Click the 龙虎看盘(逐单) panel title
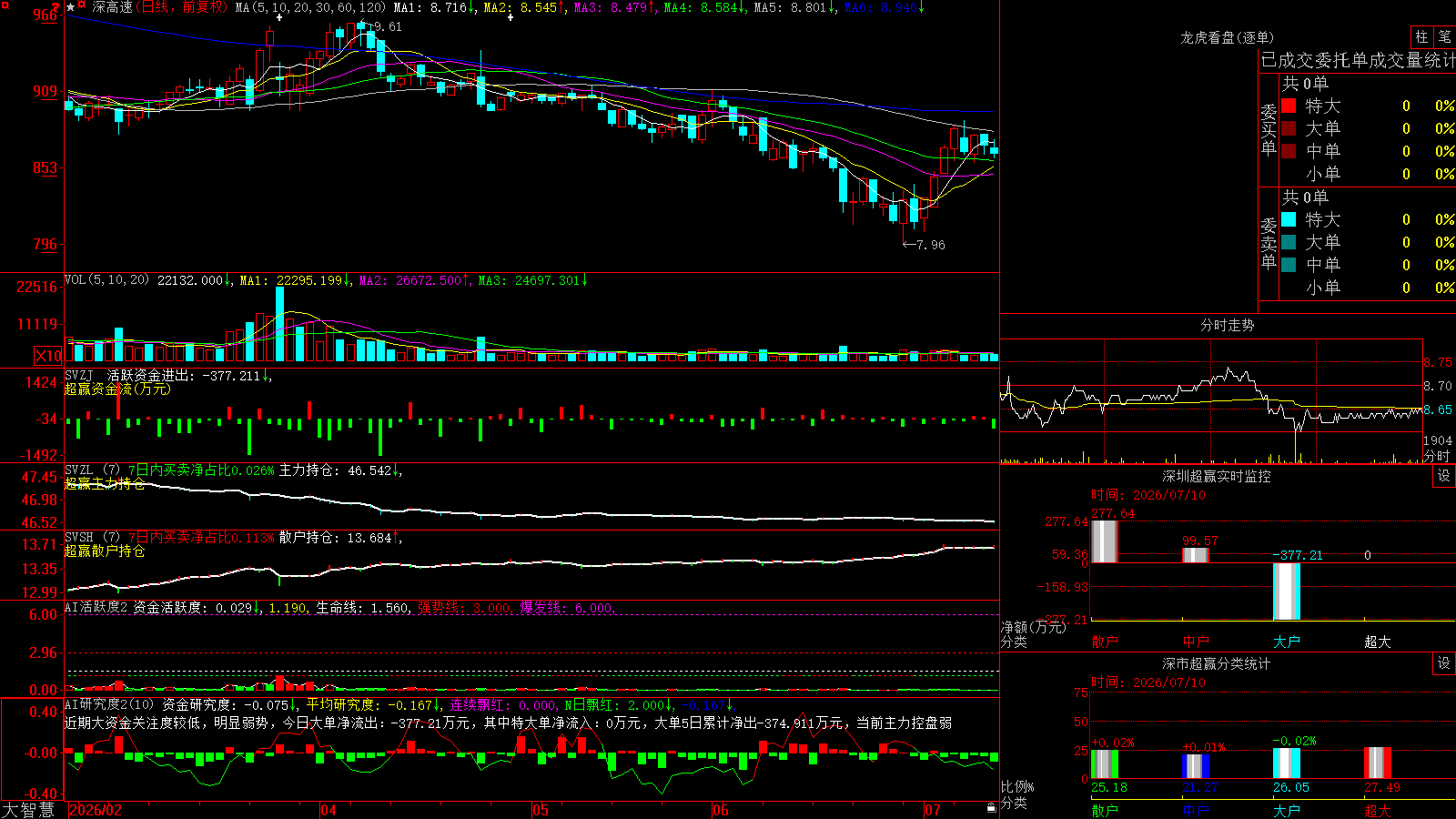 point(1227,37)
